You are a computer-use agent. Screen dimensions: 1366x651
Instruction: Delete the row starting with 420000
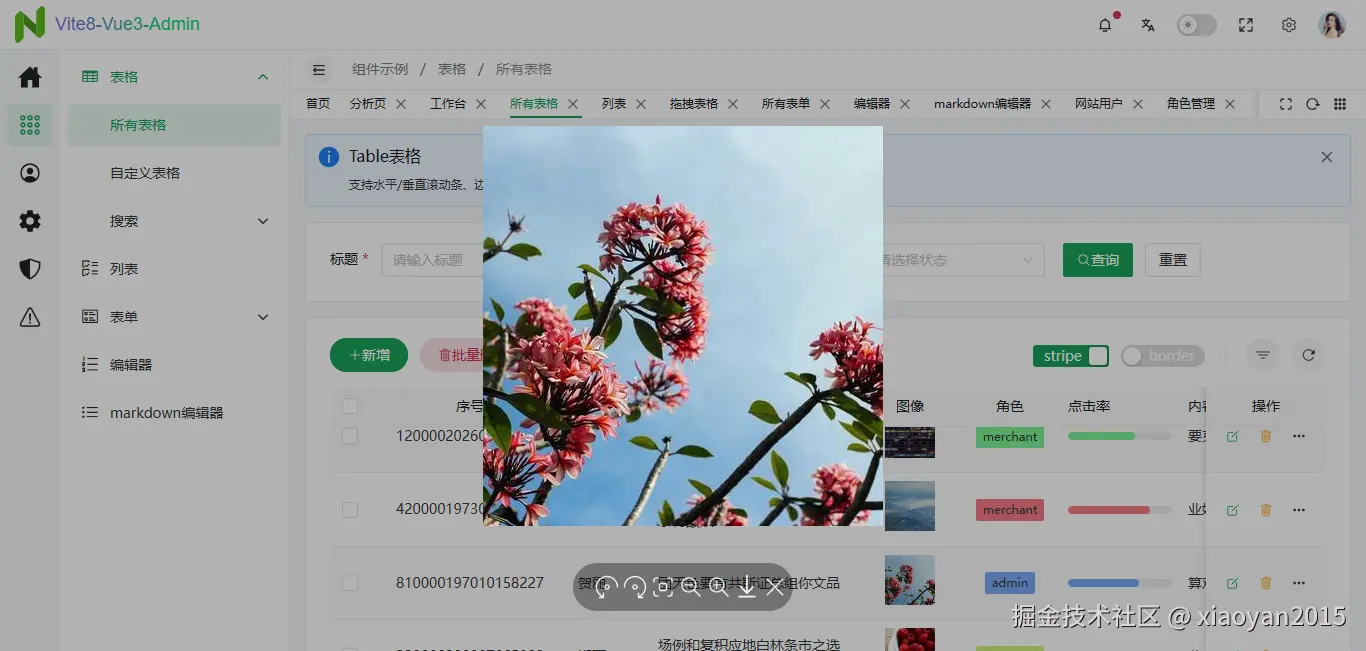click(x=1266, y=510)
